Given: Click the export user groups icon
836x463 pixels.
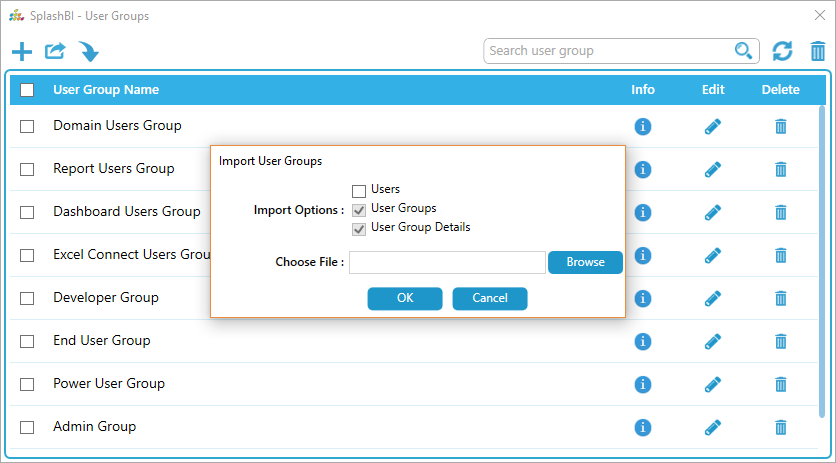Looking at the screenshot, I should 55,51.
